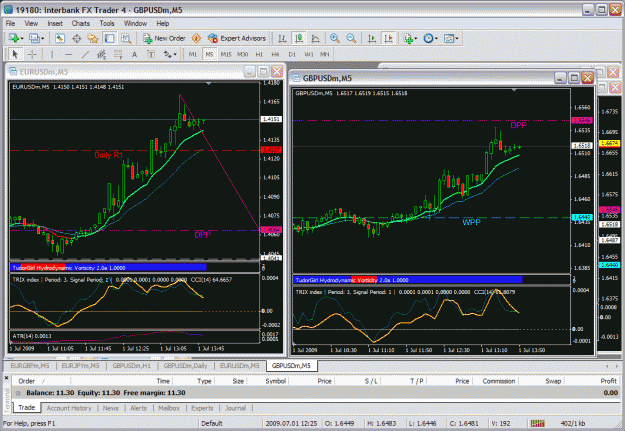Select the Daily R1 line label
Image resolution: width=625 pixels, height=431 pixels.
point(108,155)
